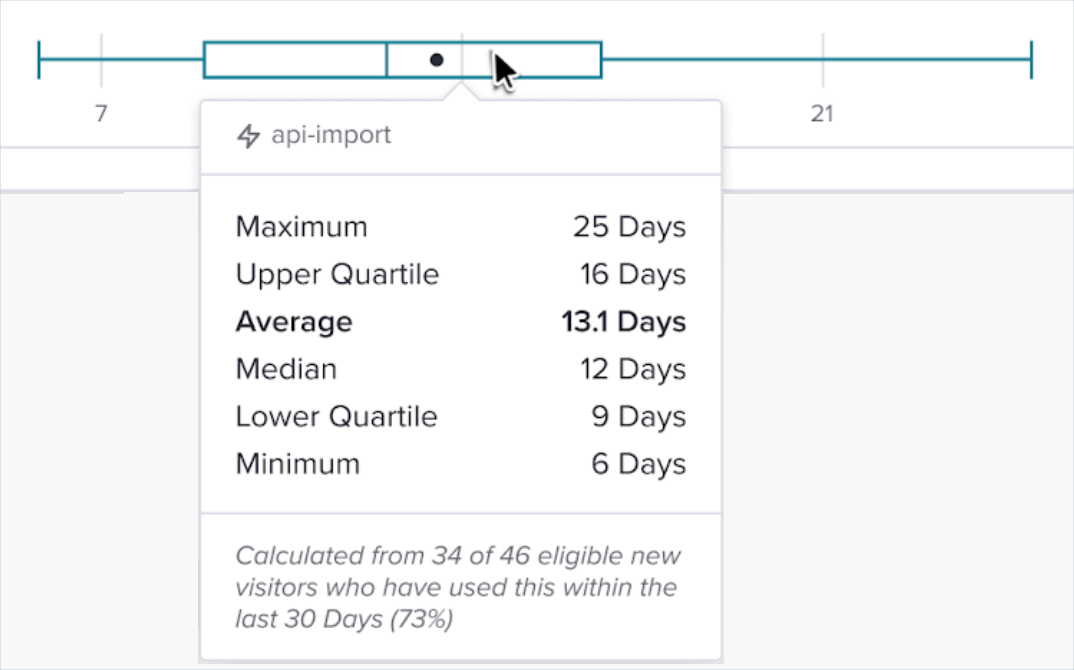Image resolution: width=1074 pixels, height=670 pixels.
Task: Select the bold Average 13.1 Days row
Action: click(460, 322)
